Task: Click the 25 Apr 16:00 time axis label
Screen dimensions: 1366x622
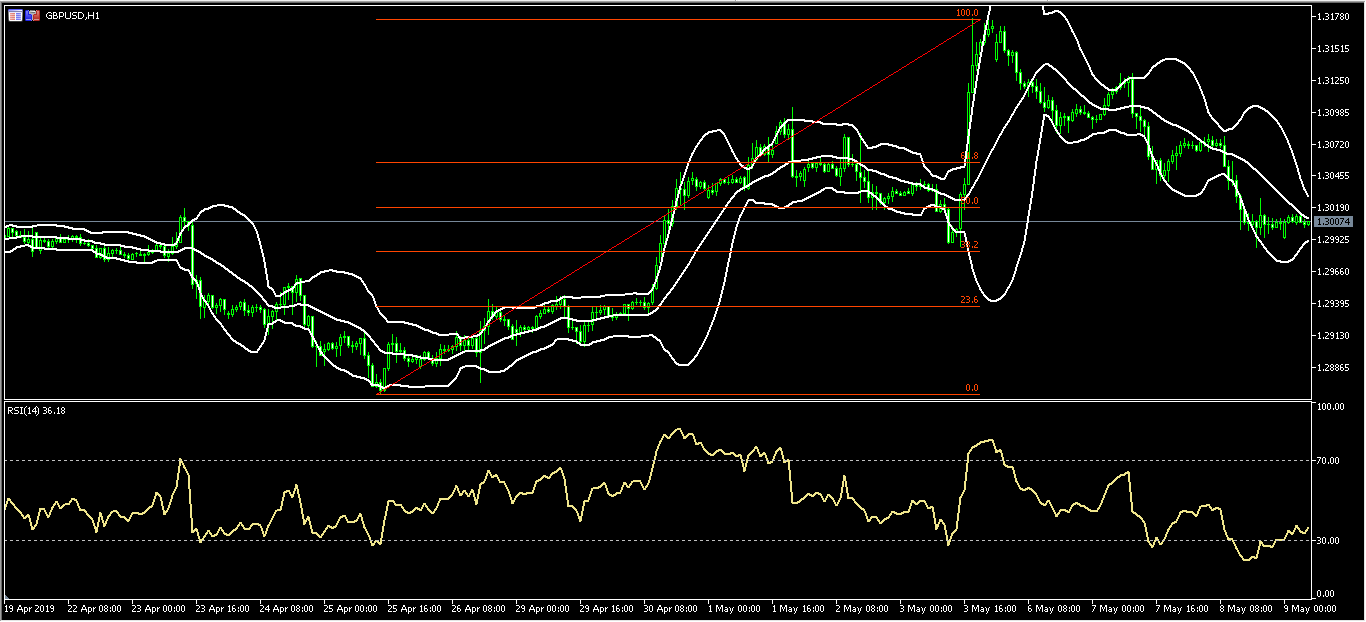Action: [x=415, y=607]
